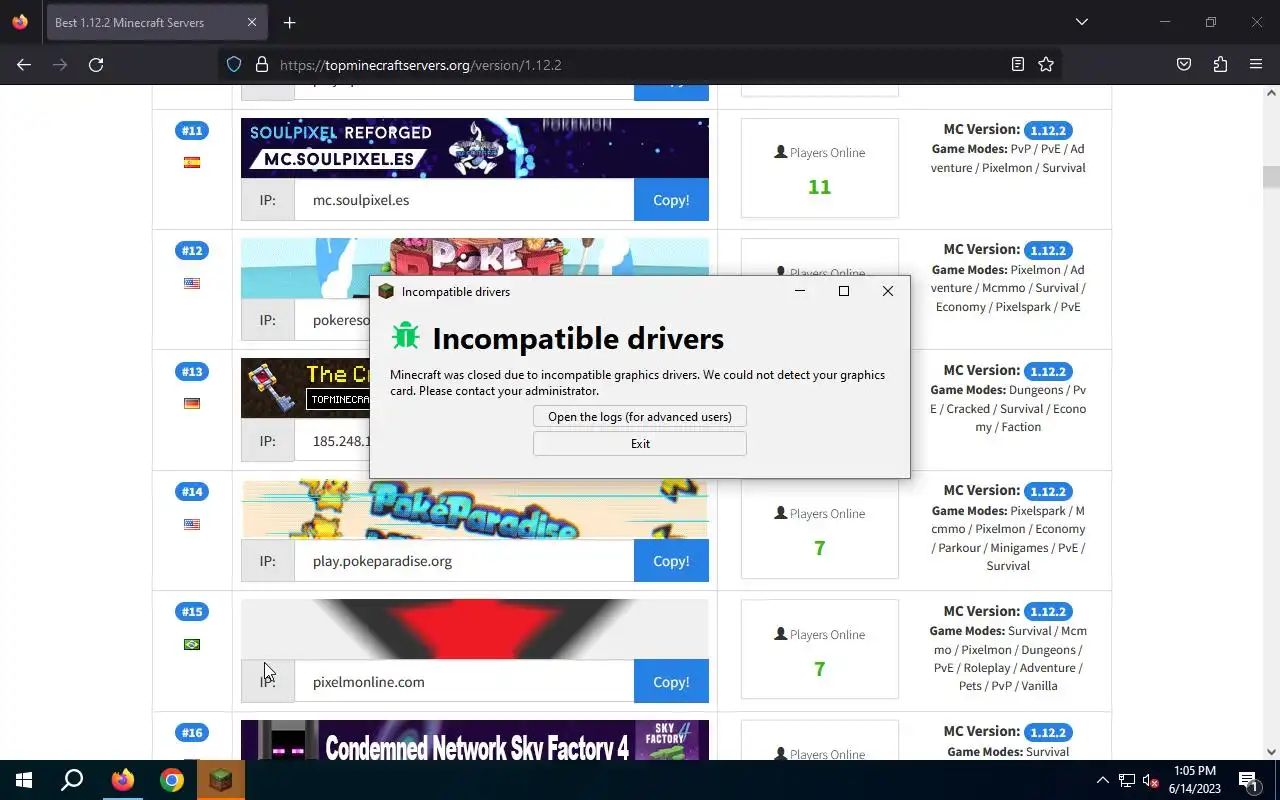Maximize the Incompatible drivers dialog
The height and width of the screenshot is (800, 1280).
point(843,291)
